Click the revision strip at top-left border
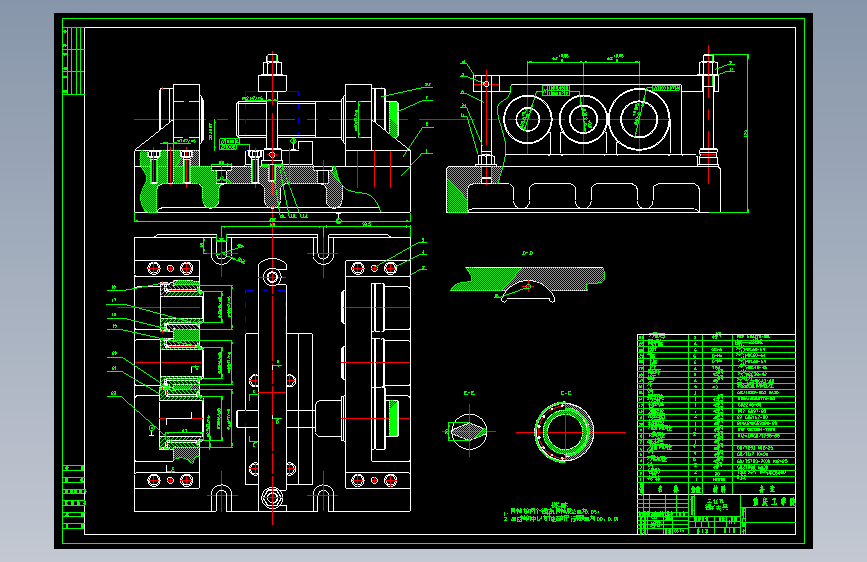Viewport: 867px width, 562px height. [x=74, y=61]
